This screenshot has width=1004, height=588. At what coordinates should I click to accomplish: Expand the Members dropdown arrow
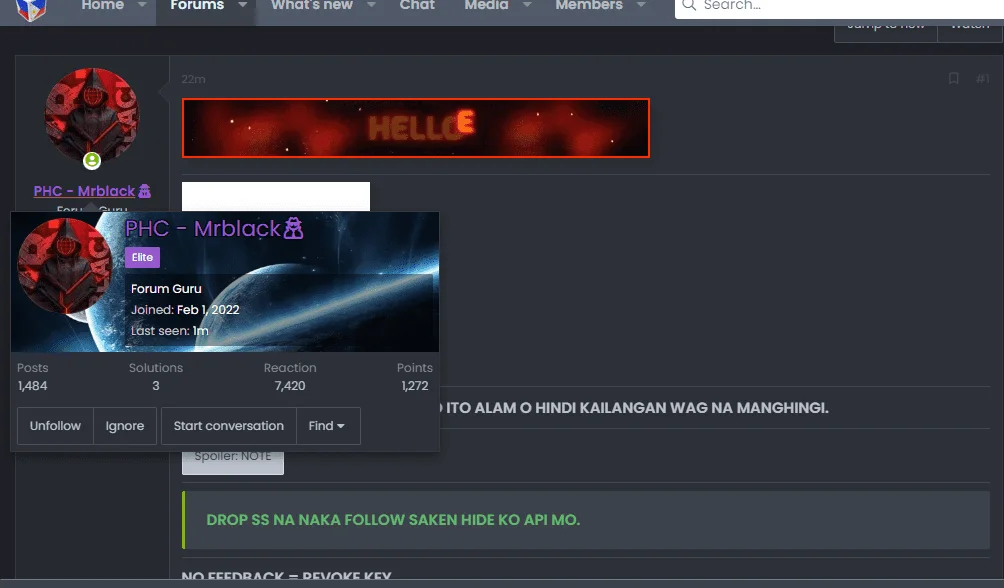tap(641, 6)
